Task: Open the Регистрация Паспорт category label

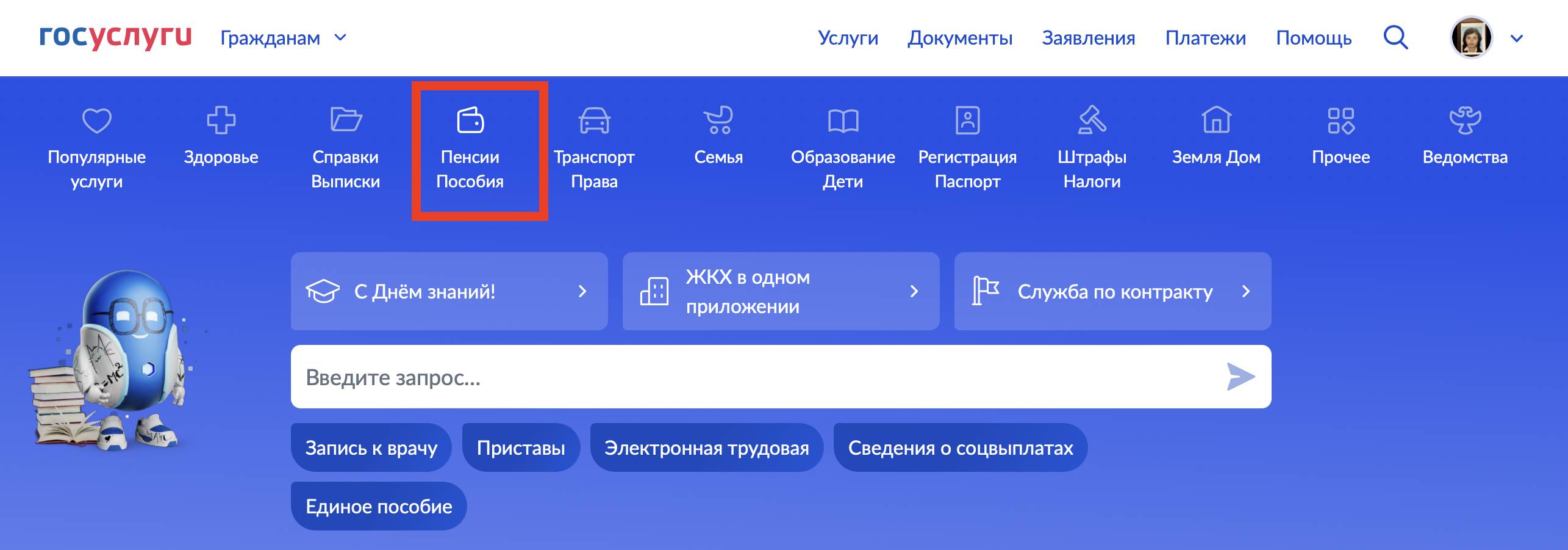Action: pos(967,169)
